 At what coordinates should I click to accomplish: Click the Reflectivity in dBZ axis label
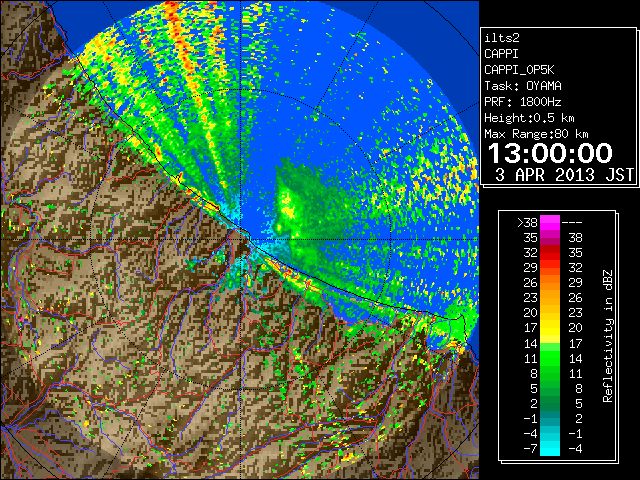pos(608,336)
